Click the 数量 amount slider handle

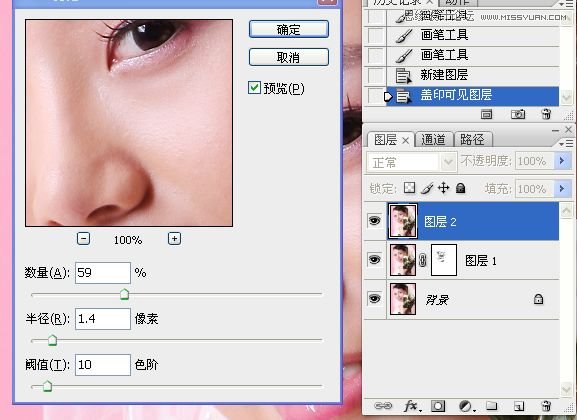pos(124,294)
